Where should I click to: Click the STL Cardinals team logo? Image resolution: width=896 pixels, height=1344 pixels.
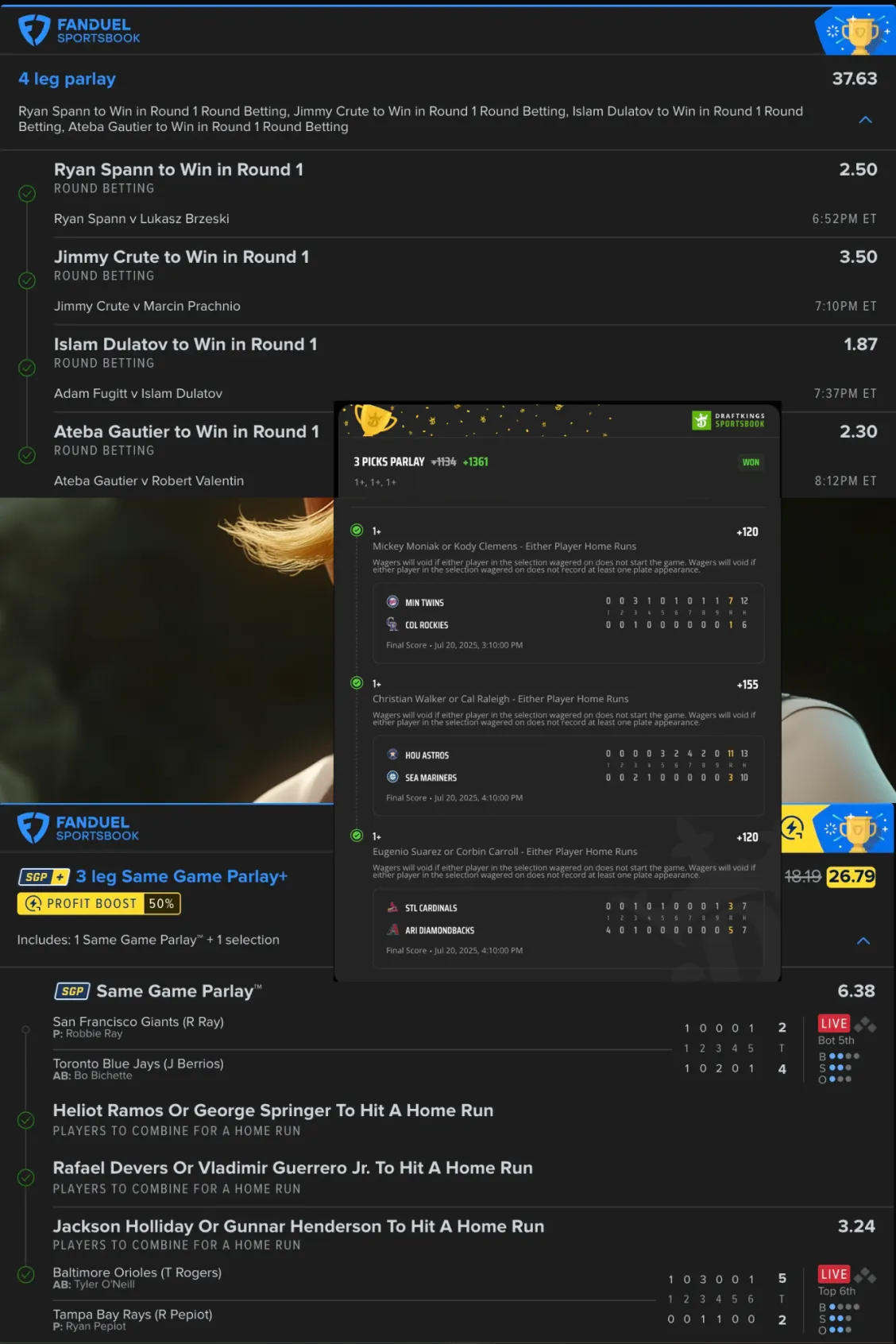(392, 907)
